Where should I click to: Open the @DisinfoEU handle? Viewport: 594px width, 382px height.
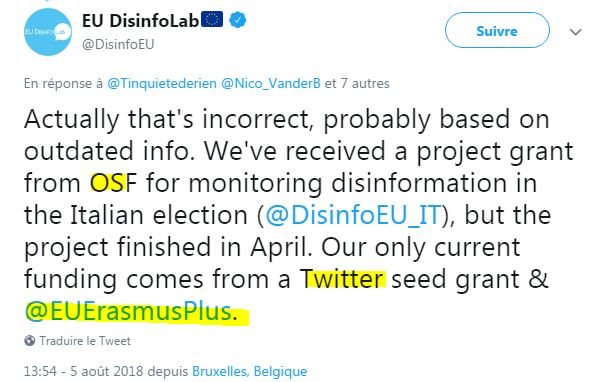point(118,44)
